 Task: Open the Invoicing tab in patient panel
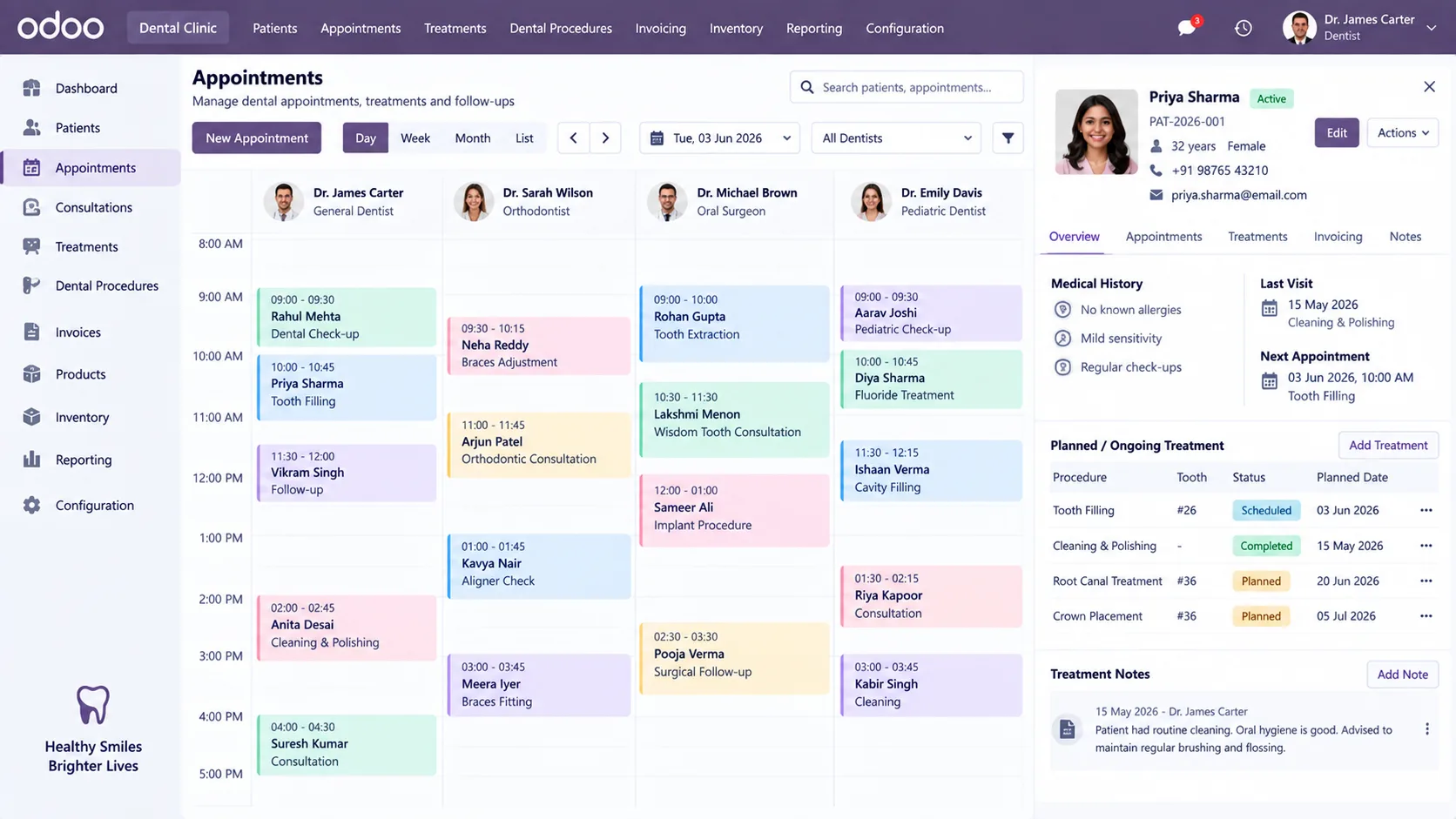(x=1338, y=237)
